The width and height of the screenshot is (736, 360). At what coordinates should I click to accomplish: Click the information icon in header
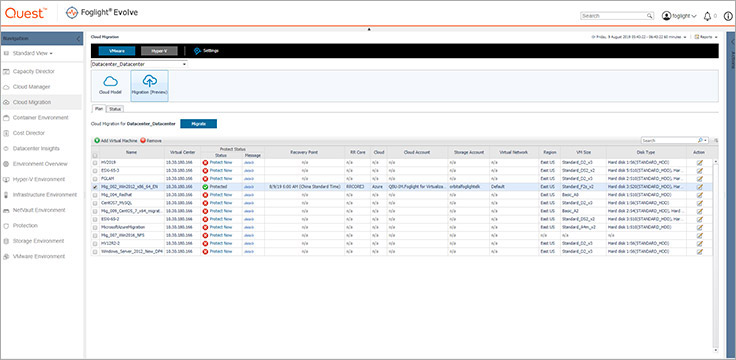pyautogui.click(x=728, y=16)
